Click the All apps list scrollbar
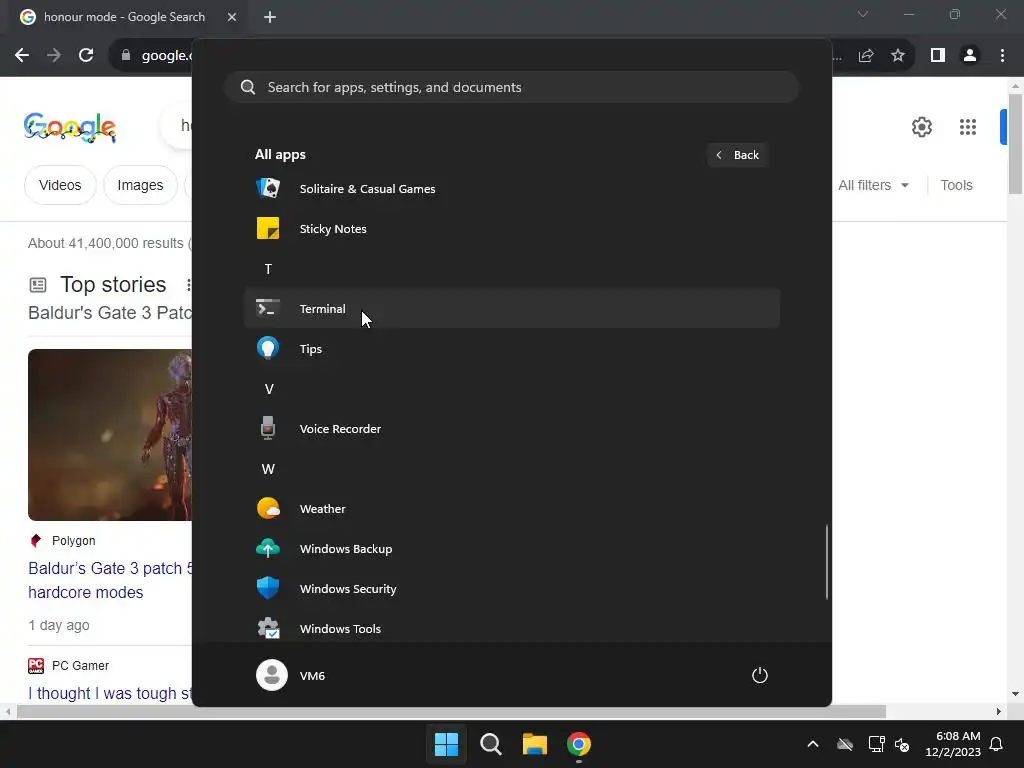The height and width of the screenshot is (768, 1024). [x=827, y=562]
